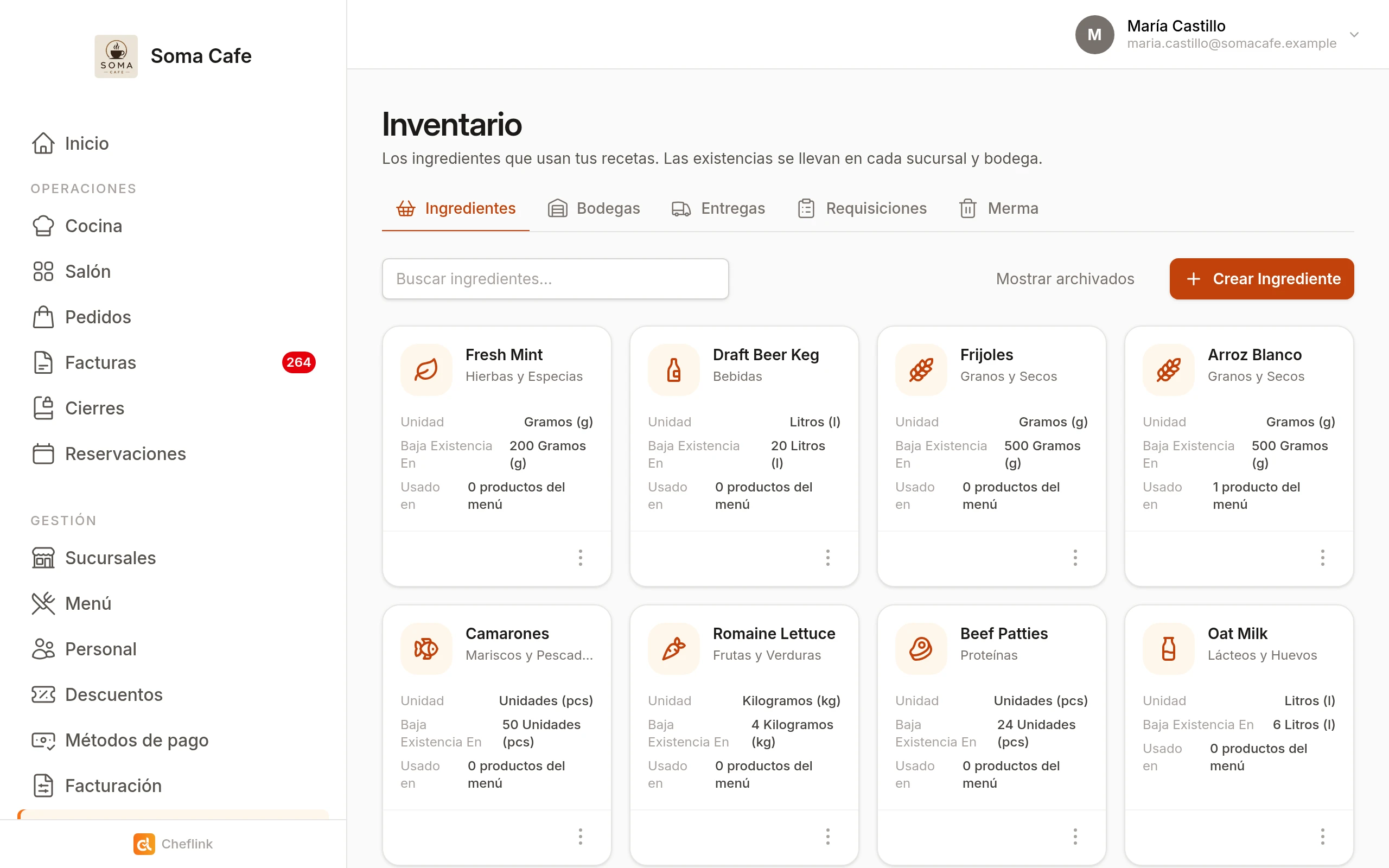The width and height of the screenshot is (1389, 868).
Task: Click the Oat Milk bottle icon
Action: point(1169,649)
